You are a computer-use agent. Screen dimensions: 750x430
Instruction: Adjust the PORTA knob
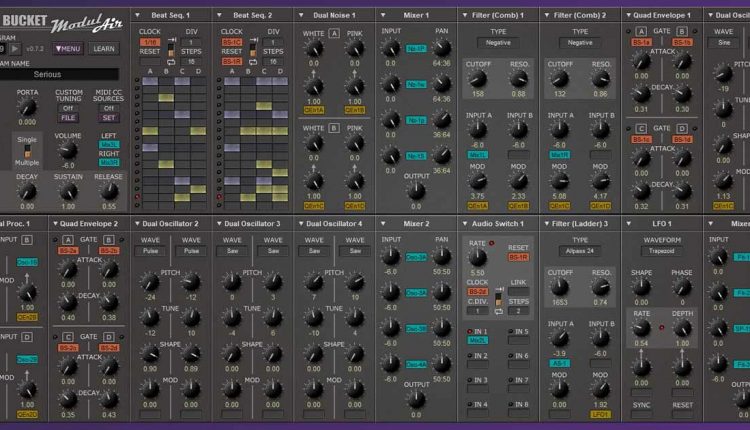27,107
